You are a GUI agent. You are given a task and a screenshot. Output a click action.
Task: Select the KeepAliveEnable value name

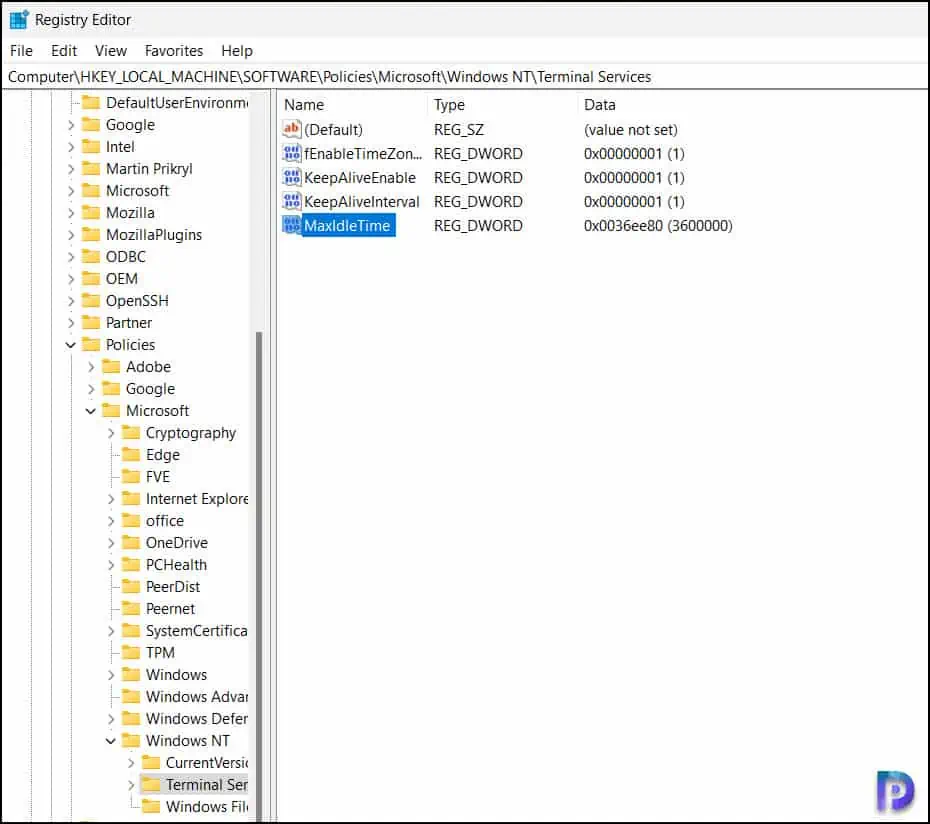click(359, 177)
